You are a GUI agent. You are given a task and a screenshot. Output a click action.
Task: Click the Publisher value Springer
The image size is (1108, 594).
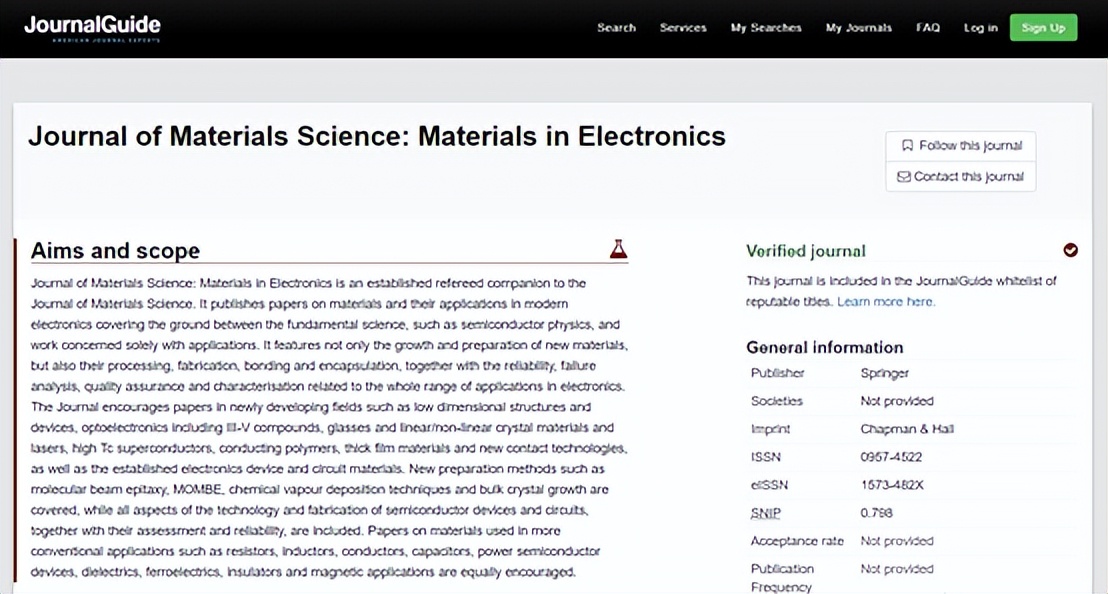(x=885, y=373)
